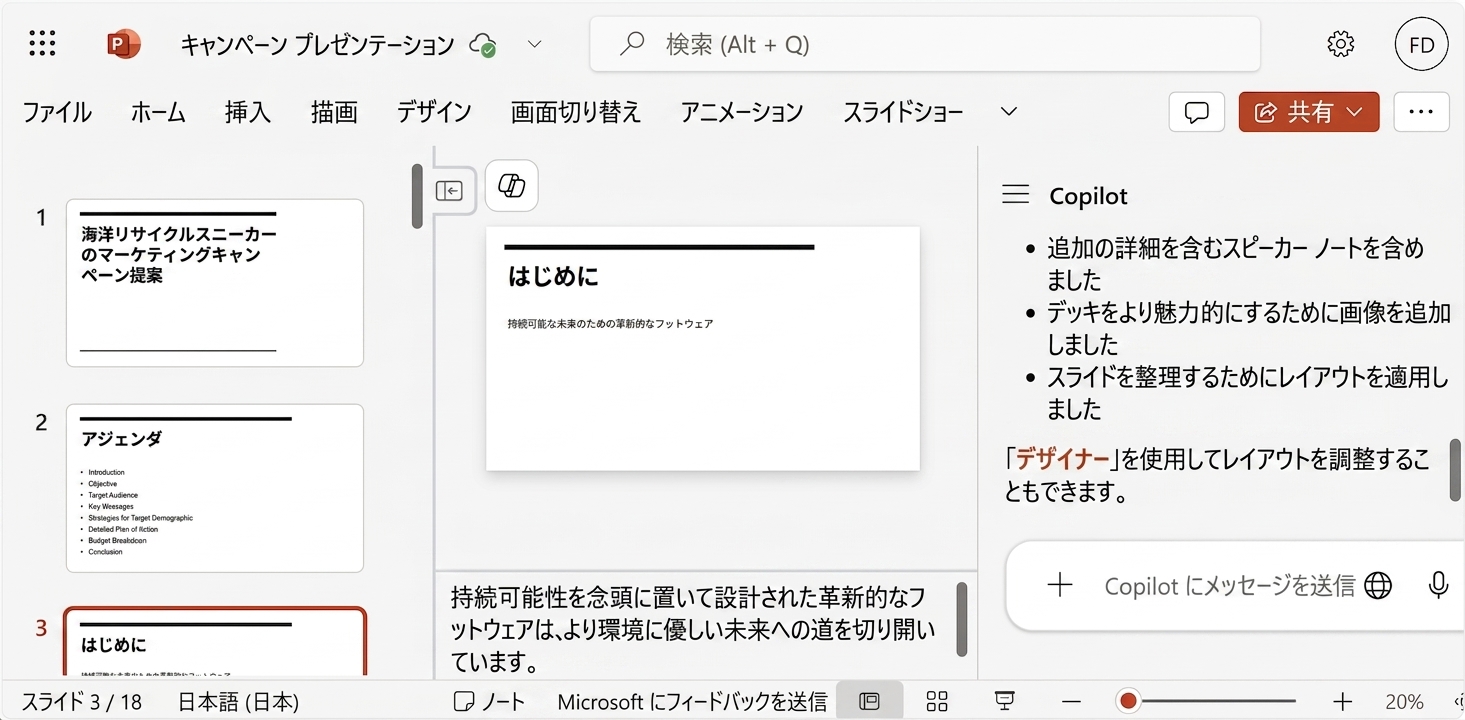
Task: Click the デザイナー link in Copilot
Action: point(1063,459)
